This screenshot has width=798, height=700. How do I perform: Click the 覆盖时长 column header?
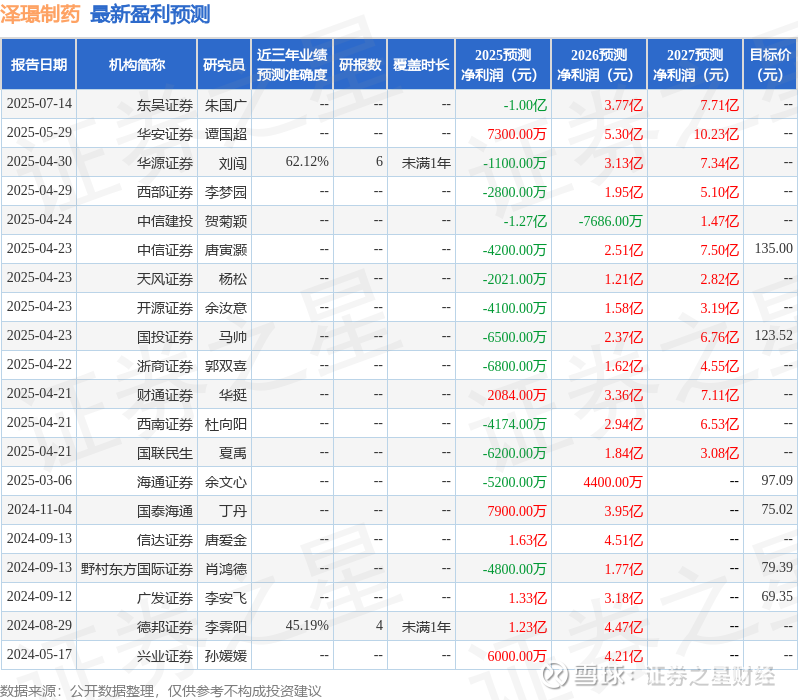[x=421, y=65]
